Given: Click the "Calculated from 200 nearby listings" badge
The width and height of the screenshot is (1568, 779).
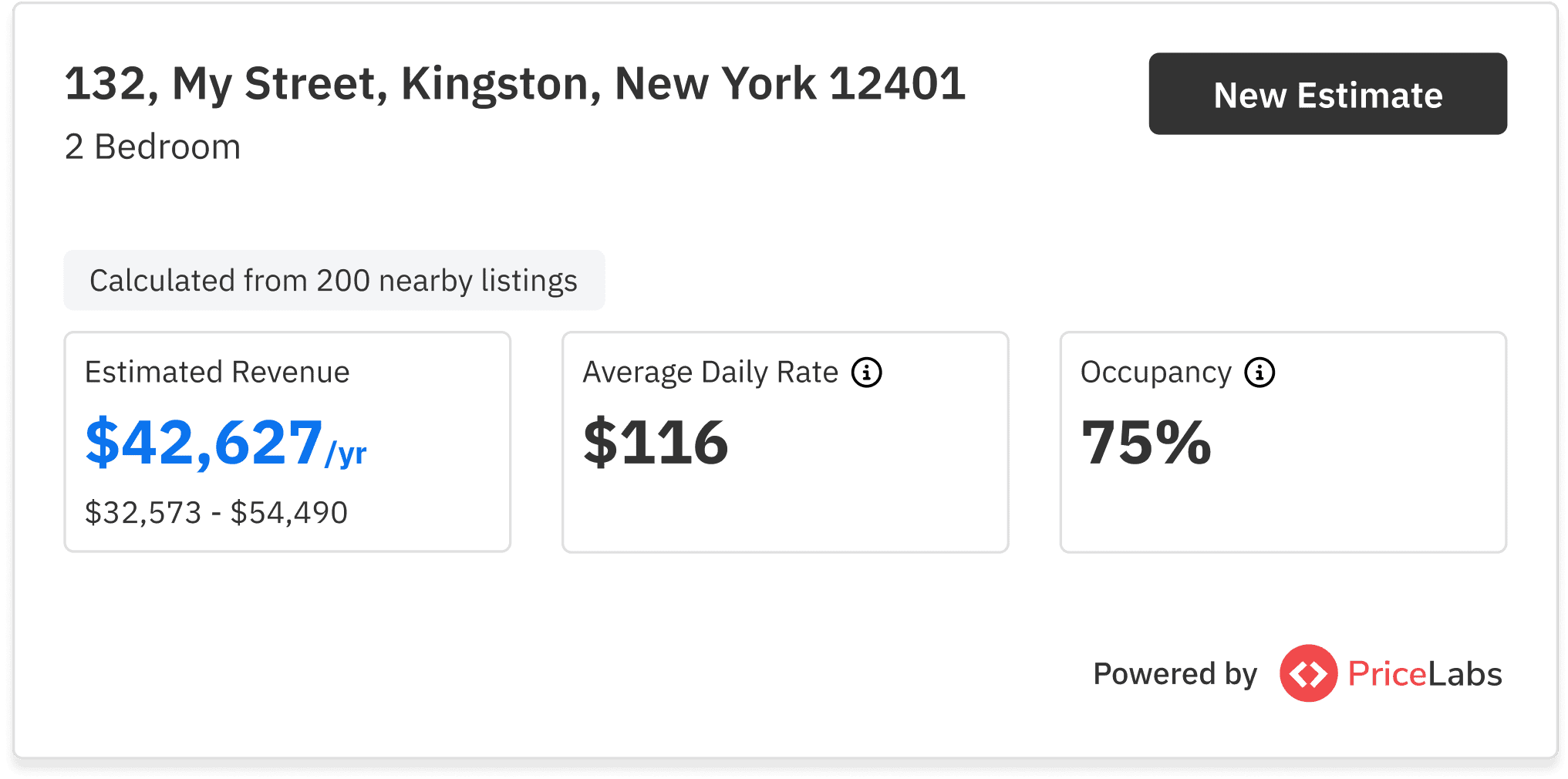Looking at the screenshot, I should (x=333, y=281).
